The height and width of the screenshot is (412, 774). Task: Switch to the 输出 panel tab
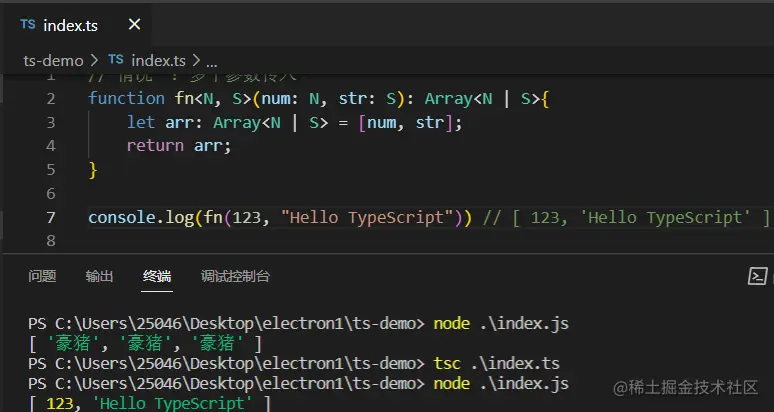99,276
